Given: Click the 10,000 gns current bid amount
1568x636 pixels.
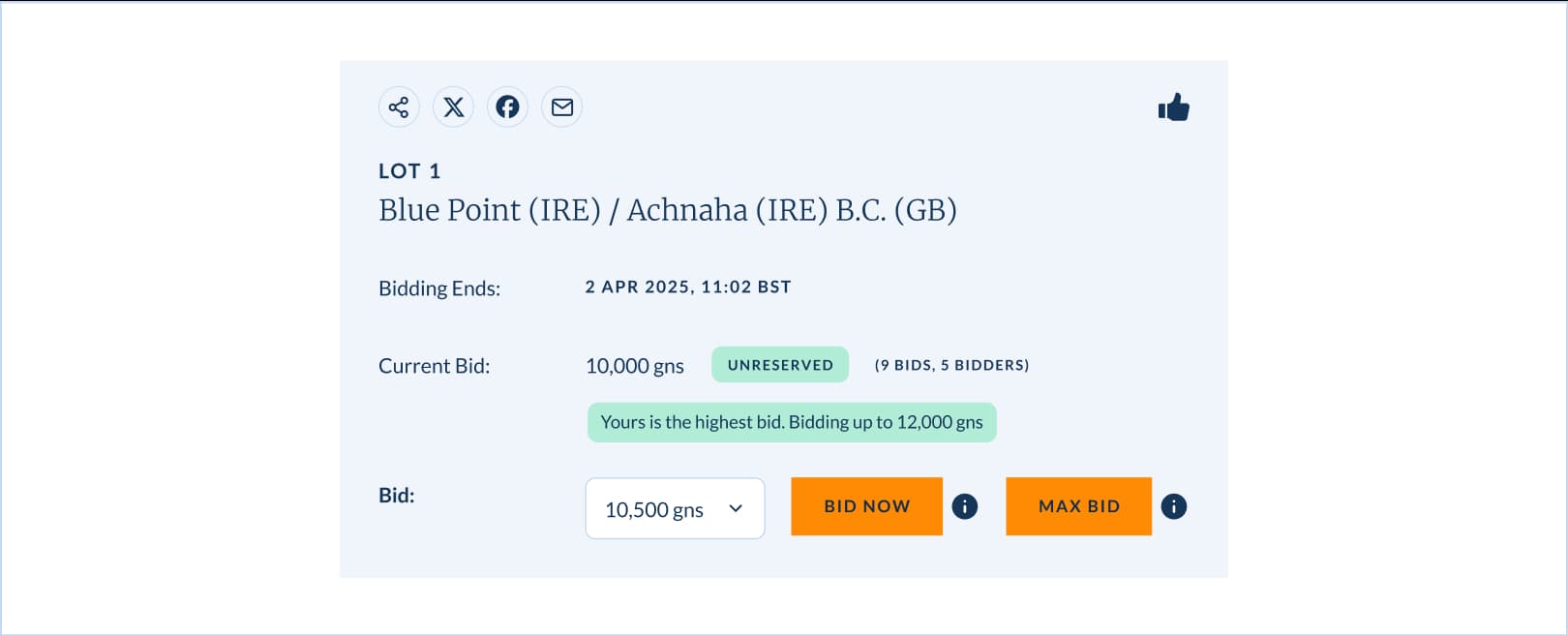Looking at the screenshot, I should (x=635, y=366).
